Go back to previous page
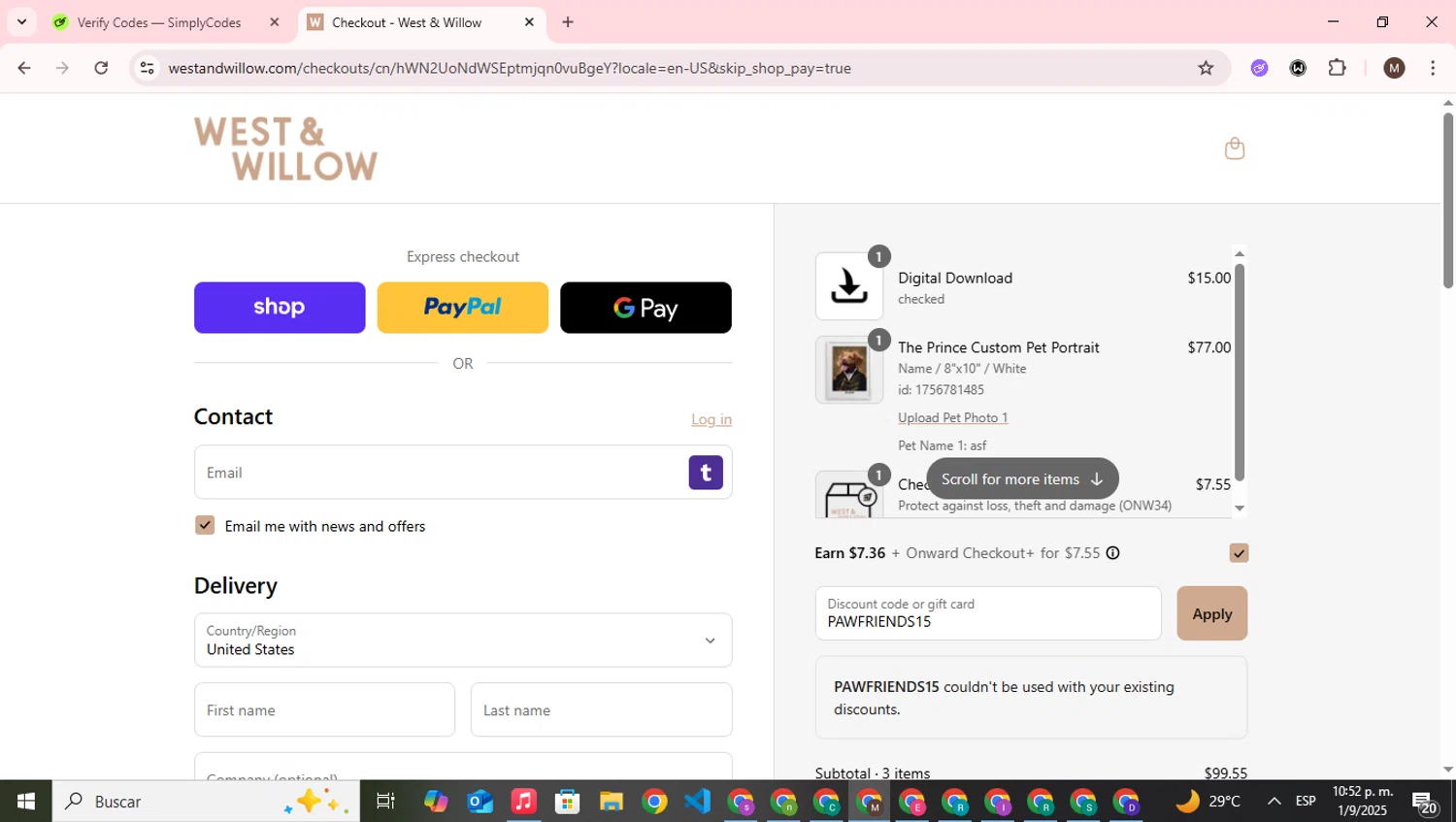 [x=24, y=68]
